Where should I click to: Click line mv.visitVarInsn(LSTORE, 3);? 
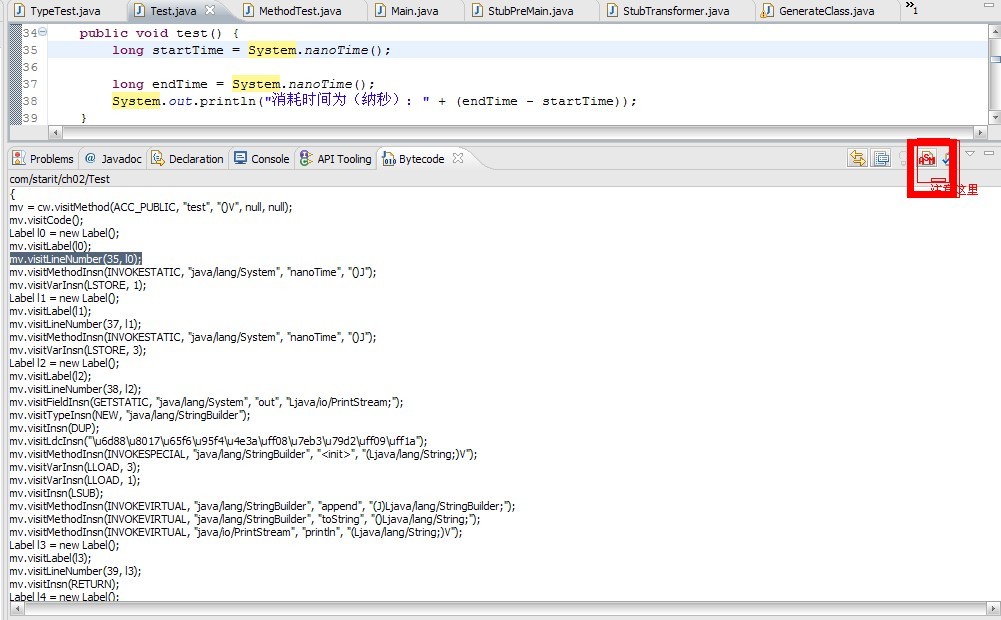pos(77,350)
